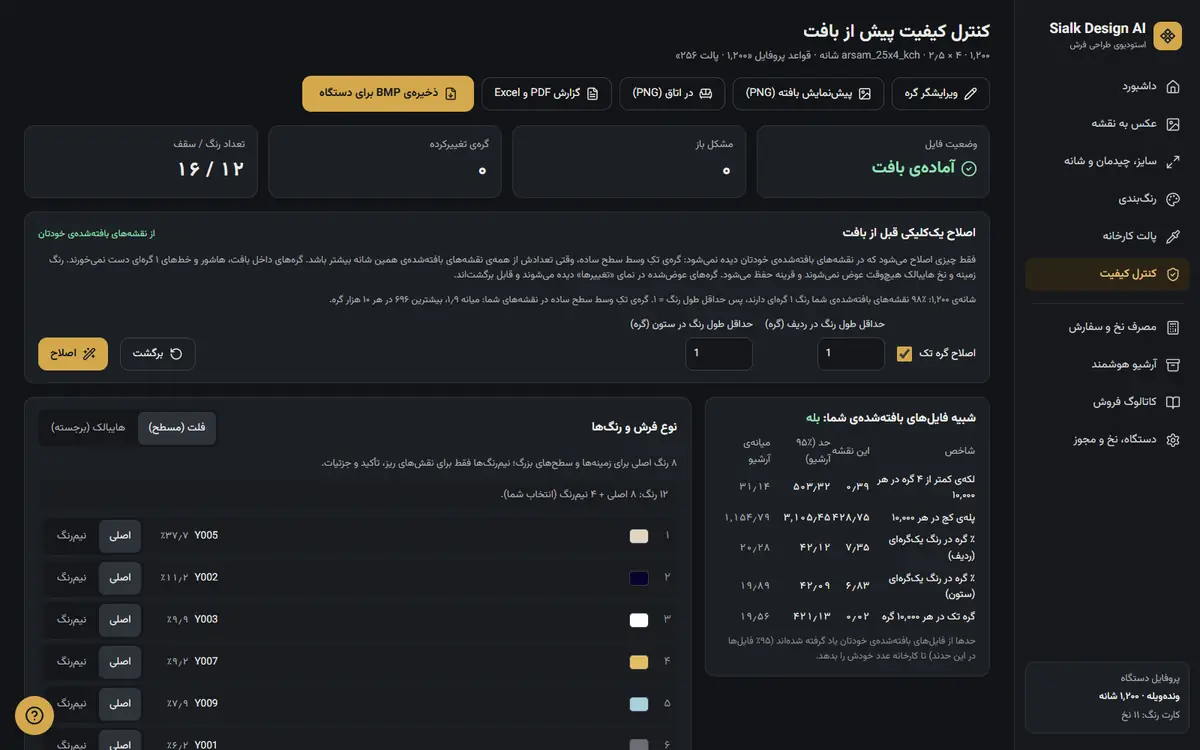Focus حداقل طول رنگ در ردیف input

[x=851, y=354]
